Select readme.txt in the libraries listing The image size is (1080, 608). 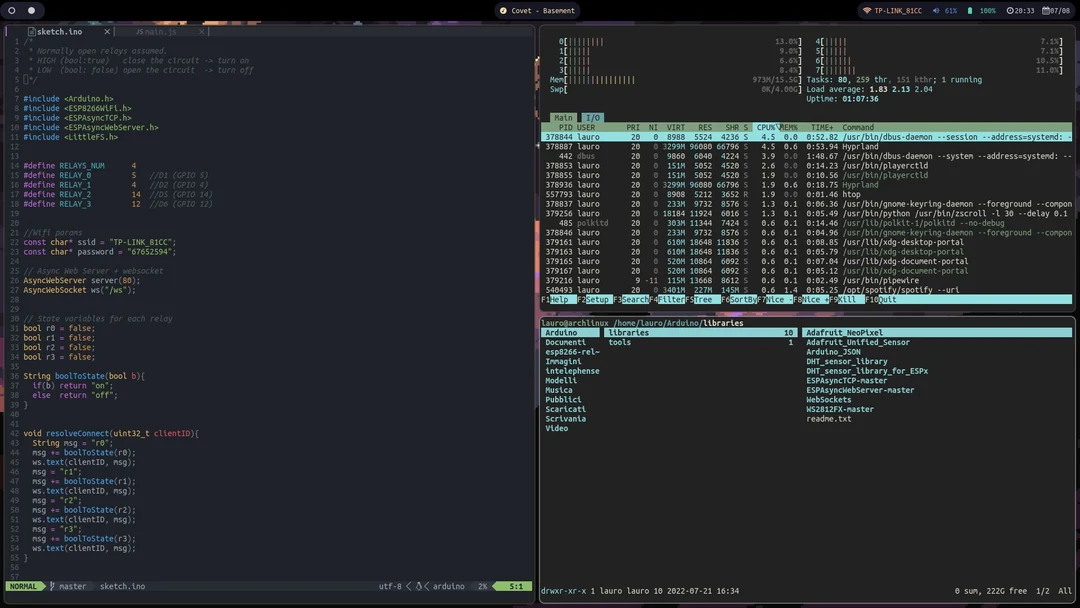(x=828, y=418)
